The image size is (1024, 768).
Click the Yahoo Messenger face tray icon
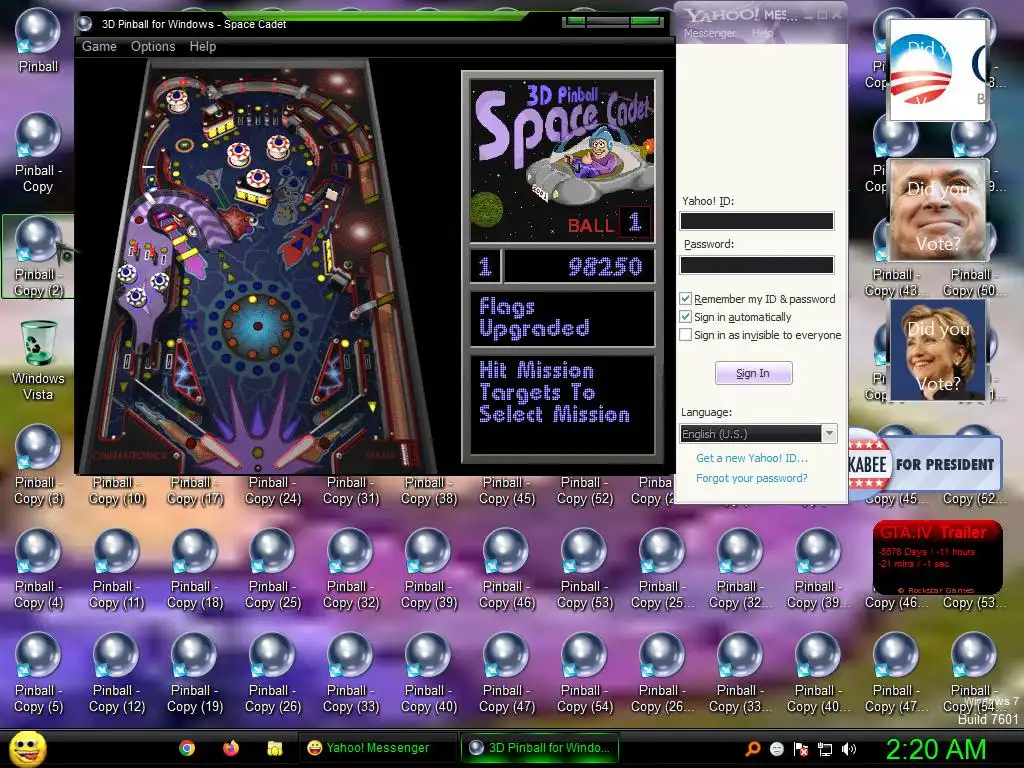pos(776,749)
